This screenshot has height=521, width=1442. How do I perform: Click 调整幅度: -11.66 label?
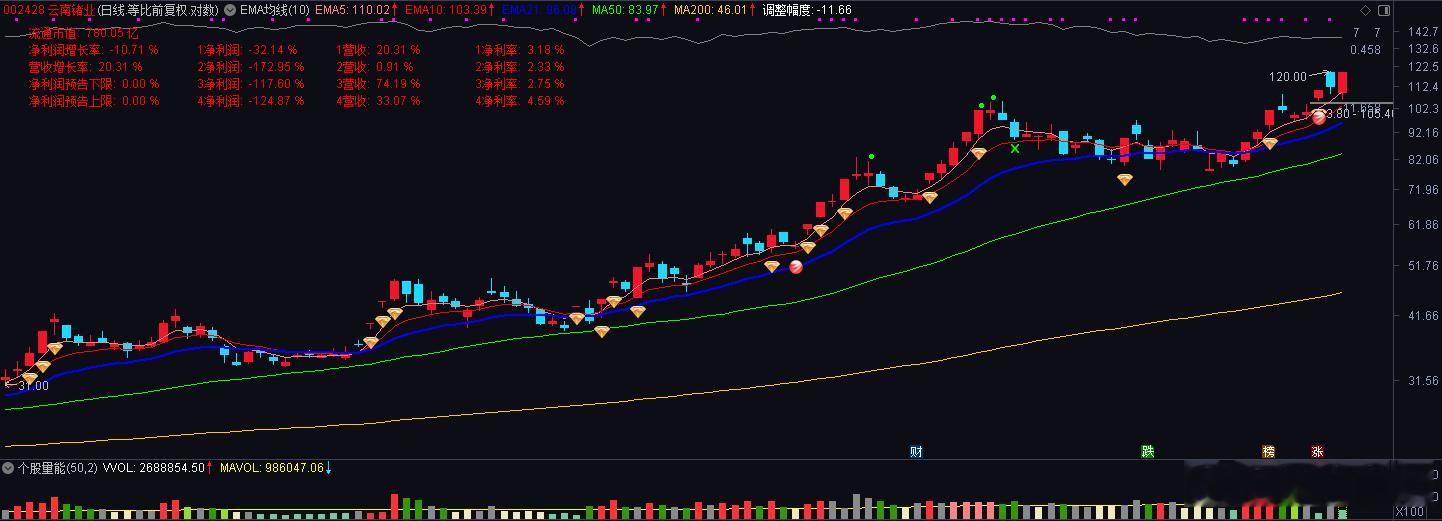(x=807, y=10)
